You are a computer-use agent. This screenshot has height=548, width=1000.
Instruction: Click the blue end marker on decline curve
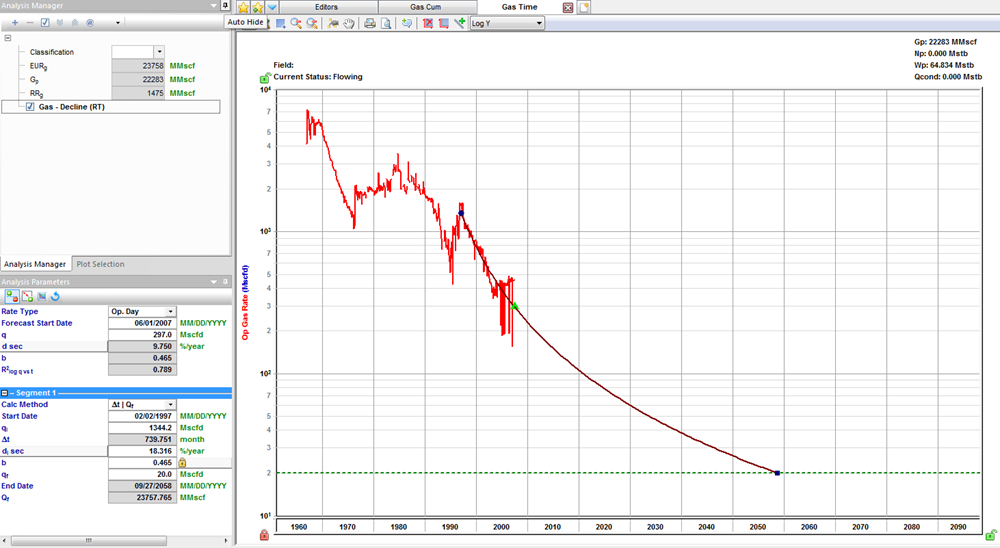[x=777, y=473]
